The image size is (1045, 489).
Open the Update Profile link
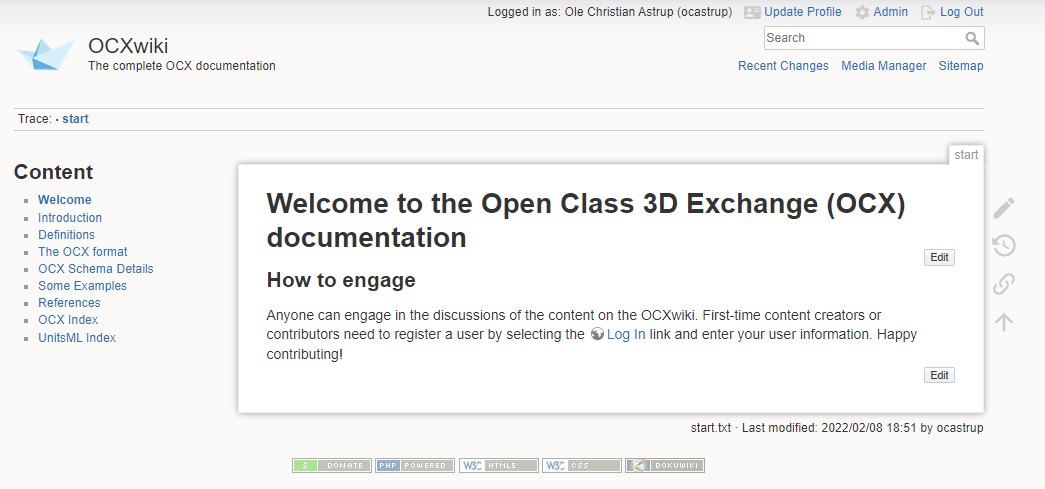[x=802, y=12]
